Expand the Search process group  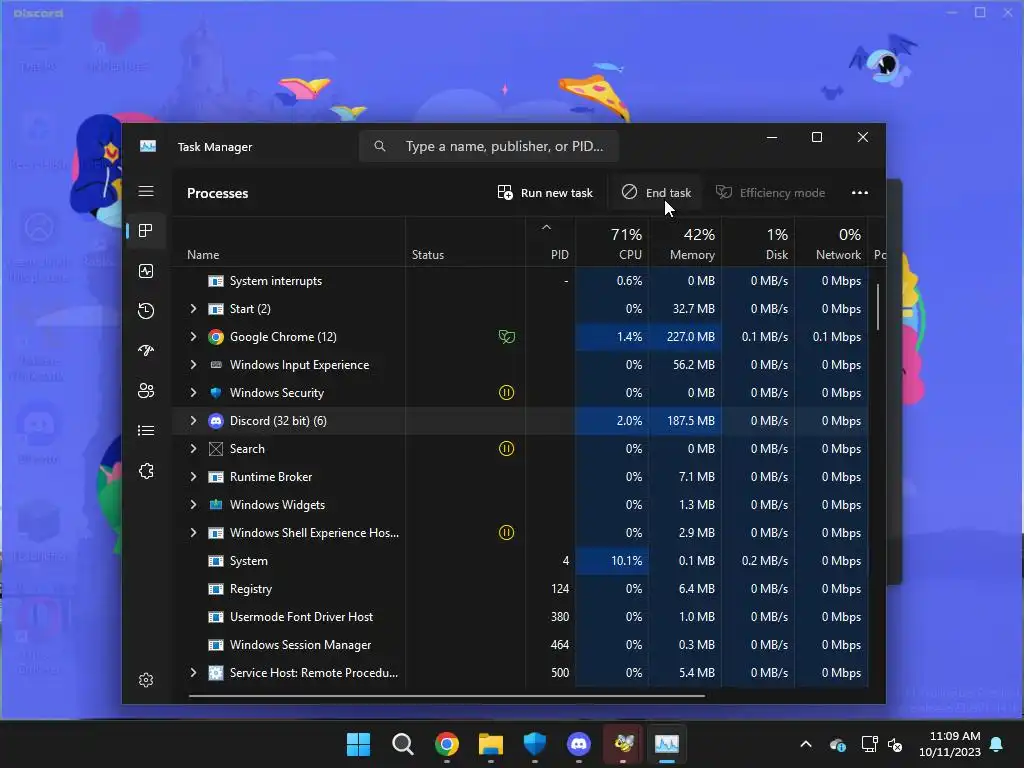(x=193, y=449)
